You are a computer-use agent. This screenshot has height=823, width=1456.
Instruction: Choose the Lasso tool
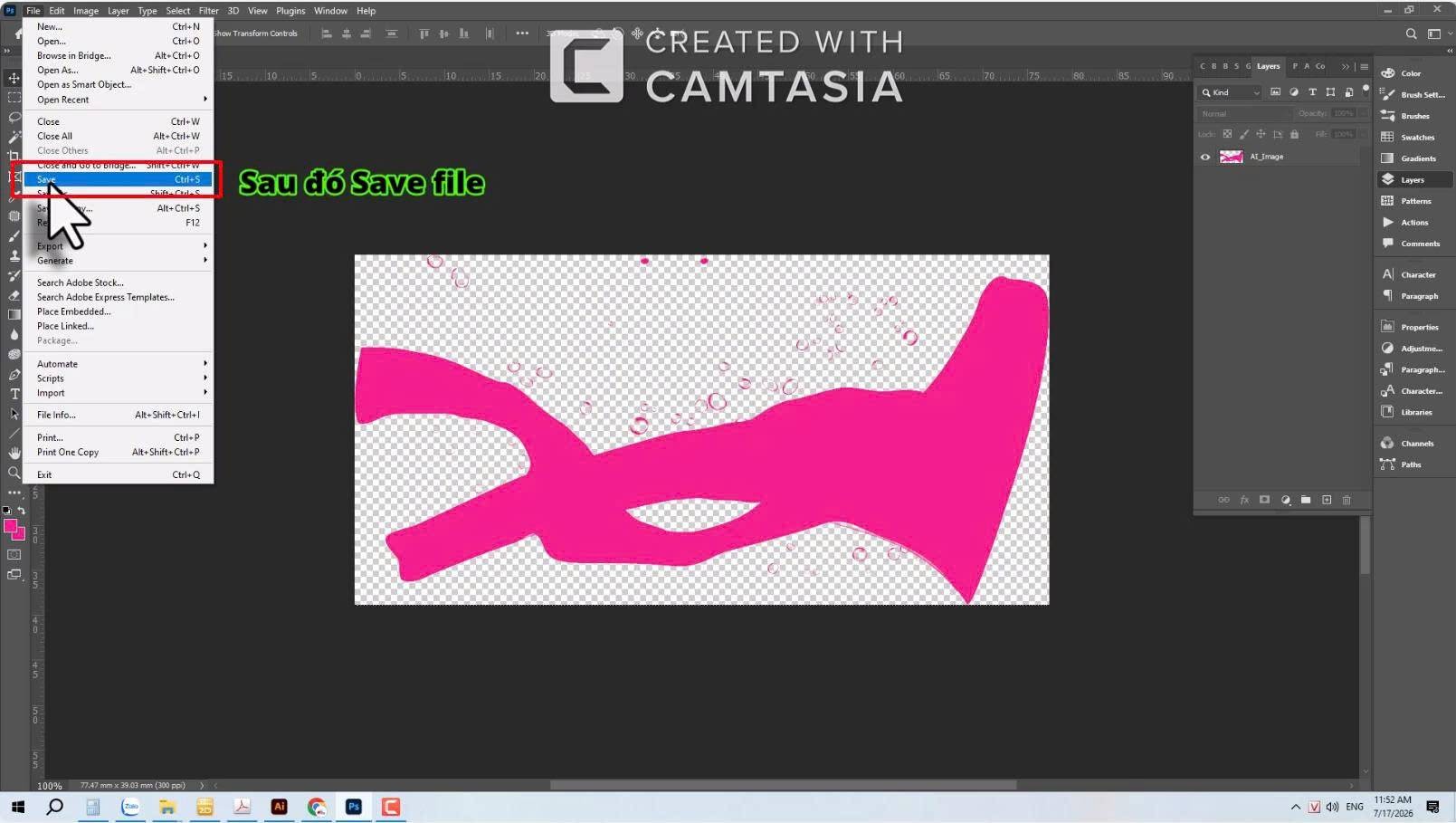14,117
